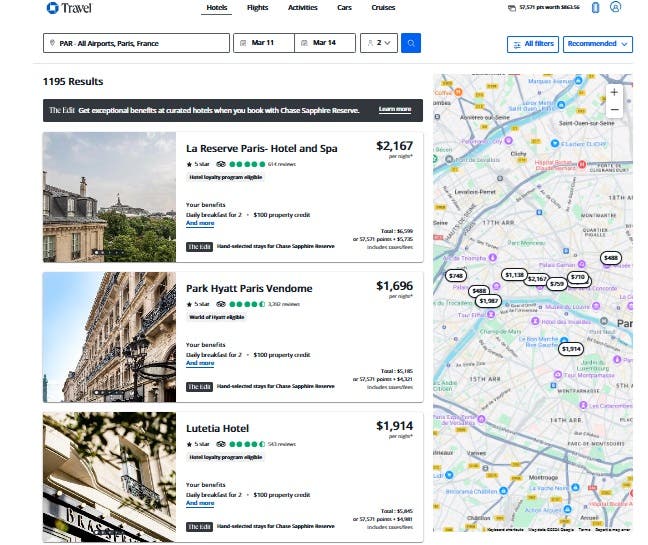Click Learn more in The Edit banner

pyautogui.click(x=395, y=109)
